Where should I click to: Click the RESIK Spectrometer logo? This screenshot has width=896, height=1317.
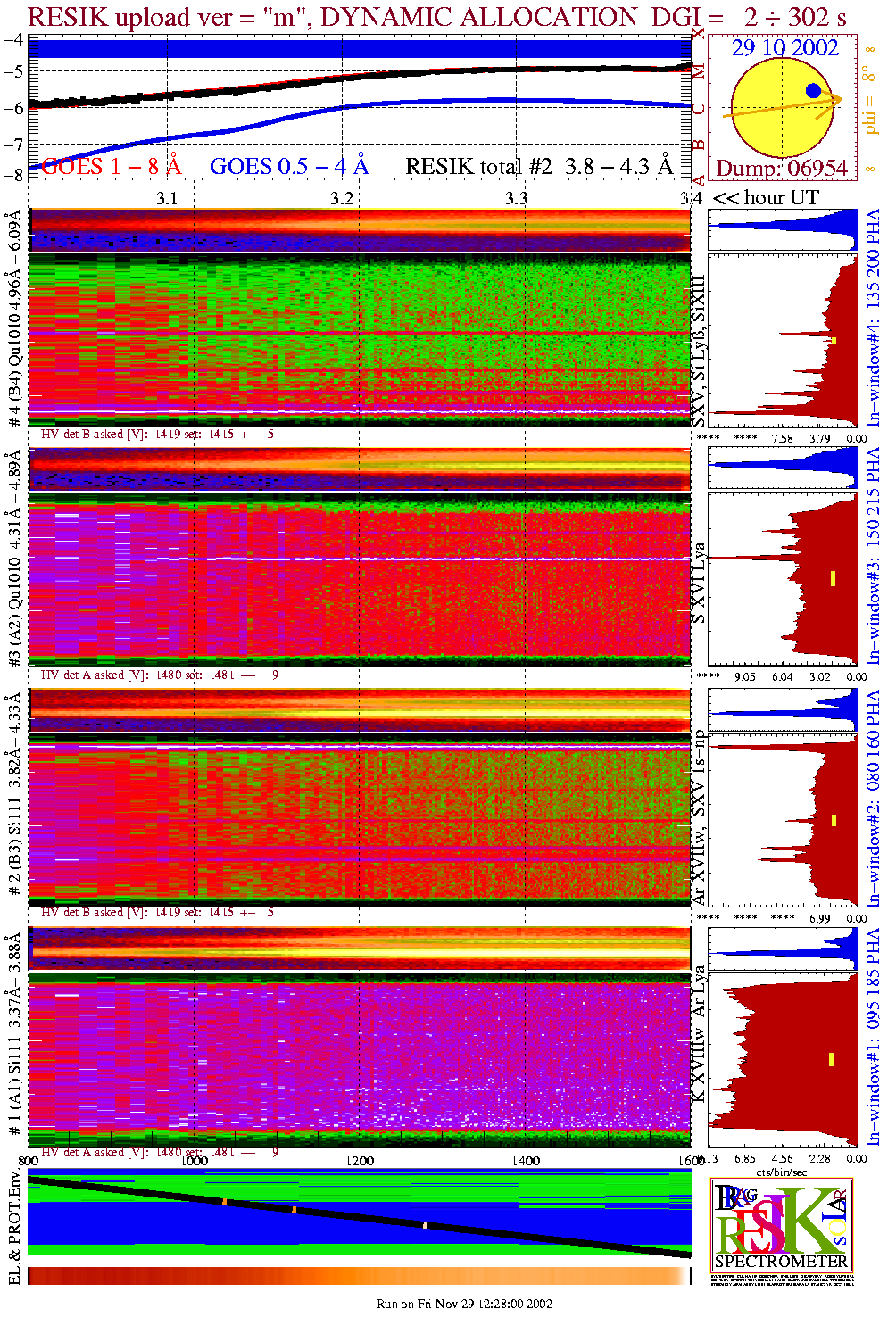(782, 1224)
